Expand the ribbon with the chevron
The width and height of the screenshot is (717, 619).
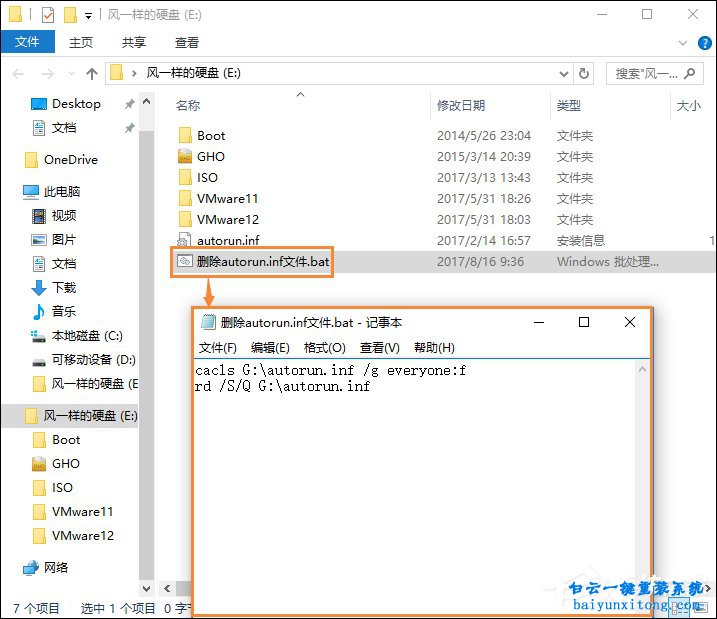click(683, 43)
